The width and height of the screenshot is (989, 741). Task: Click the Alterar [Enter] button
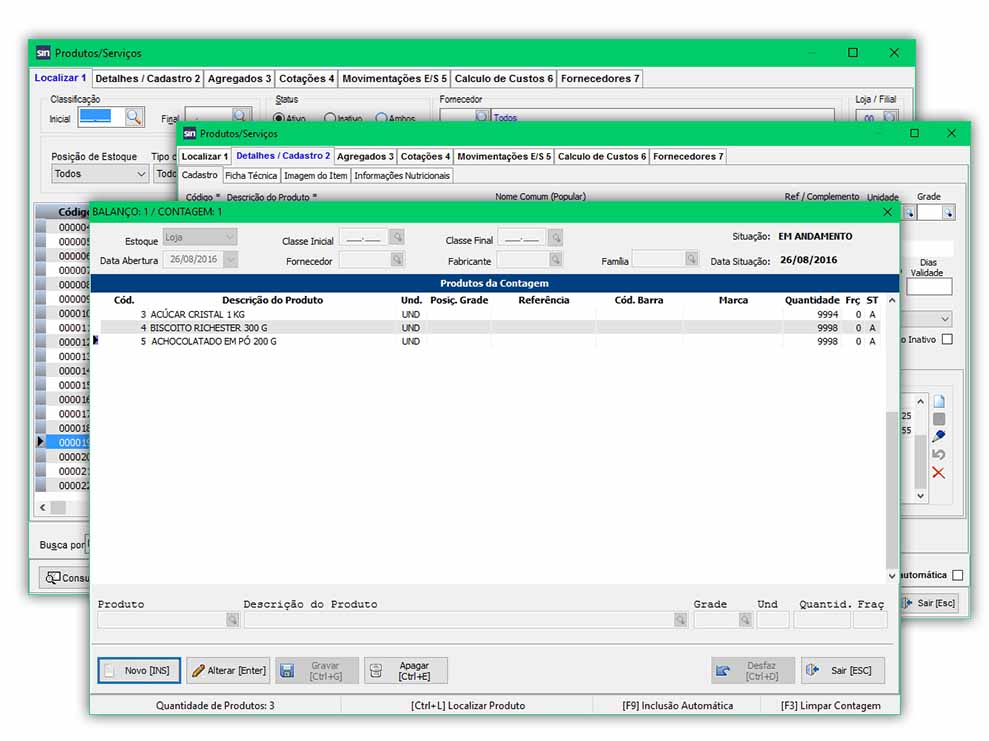228,670
